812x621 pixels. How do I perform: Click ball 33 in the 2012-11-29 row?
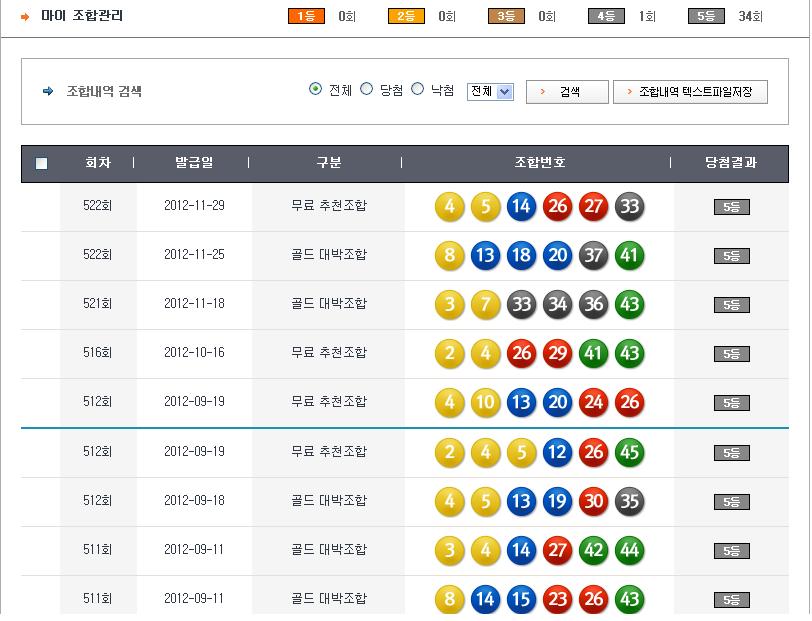tap(630, 207)
